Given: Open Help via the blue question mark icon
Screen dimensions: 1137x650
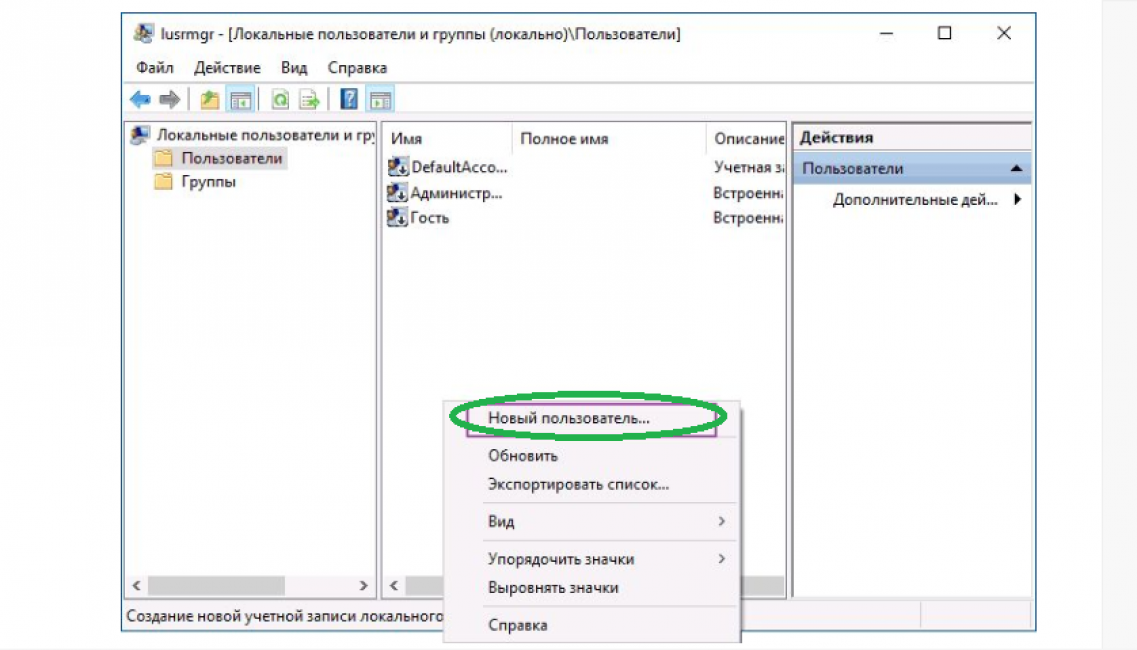Looking at the screenshot, I should point(349,99).
